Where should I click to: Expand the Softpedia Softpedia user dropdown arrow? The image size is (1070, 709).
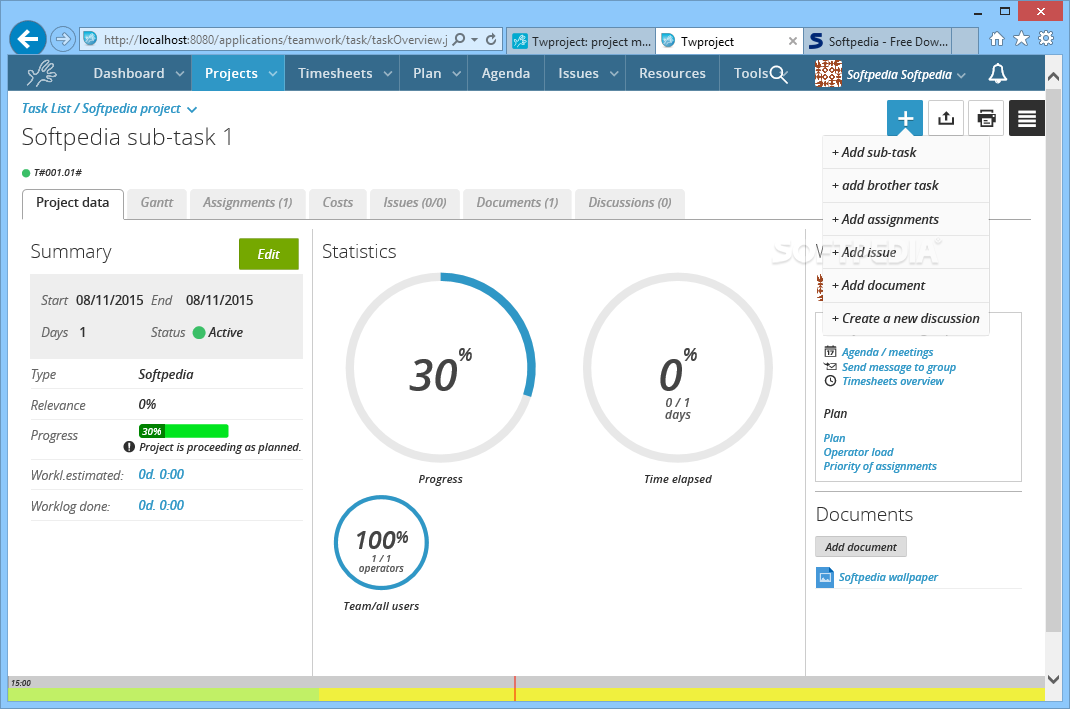coord(961,75)
